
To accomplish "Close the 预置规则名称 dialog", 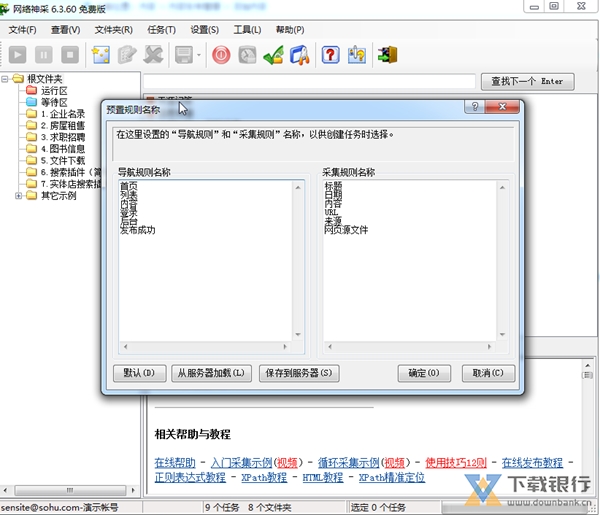I will click(502, 107).
